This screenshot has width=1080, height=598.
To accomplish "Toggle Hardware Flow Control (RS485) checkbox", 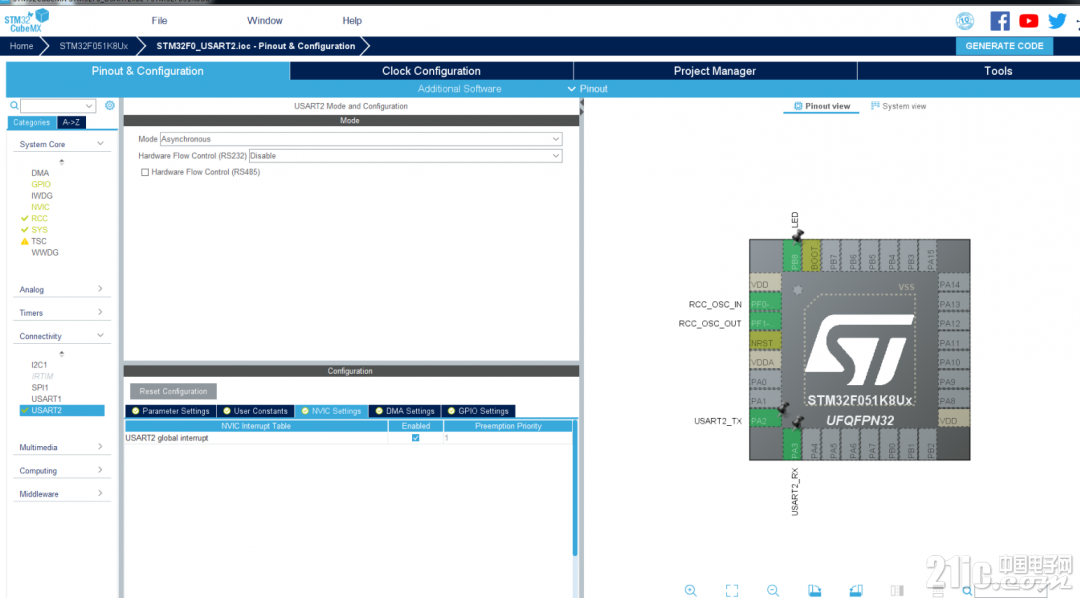I will [x=145, y=172].
